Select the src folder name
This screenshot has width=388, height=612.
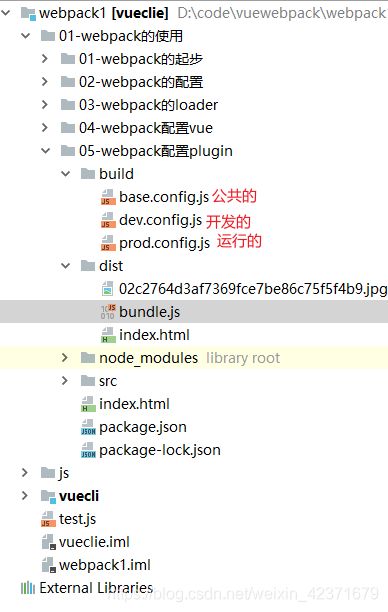click(108, 381)
